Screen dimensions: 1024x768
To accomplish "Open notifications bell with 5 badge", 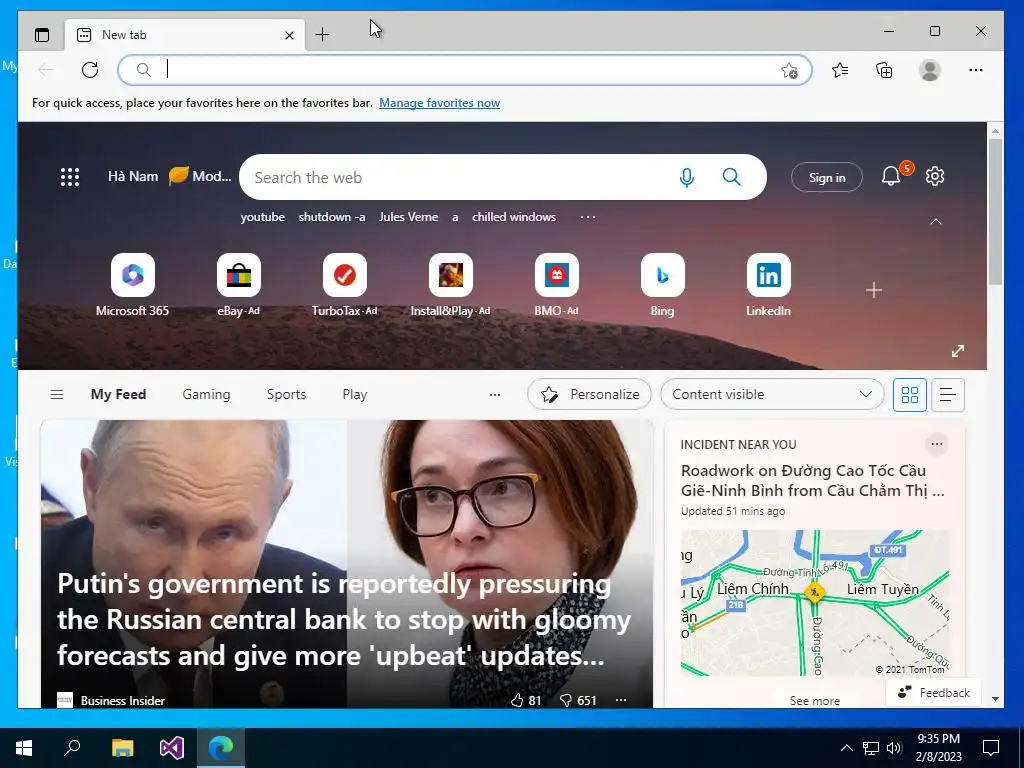I will [891, 176].
